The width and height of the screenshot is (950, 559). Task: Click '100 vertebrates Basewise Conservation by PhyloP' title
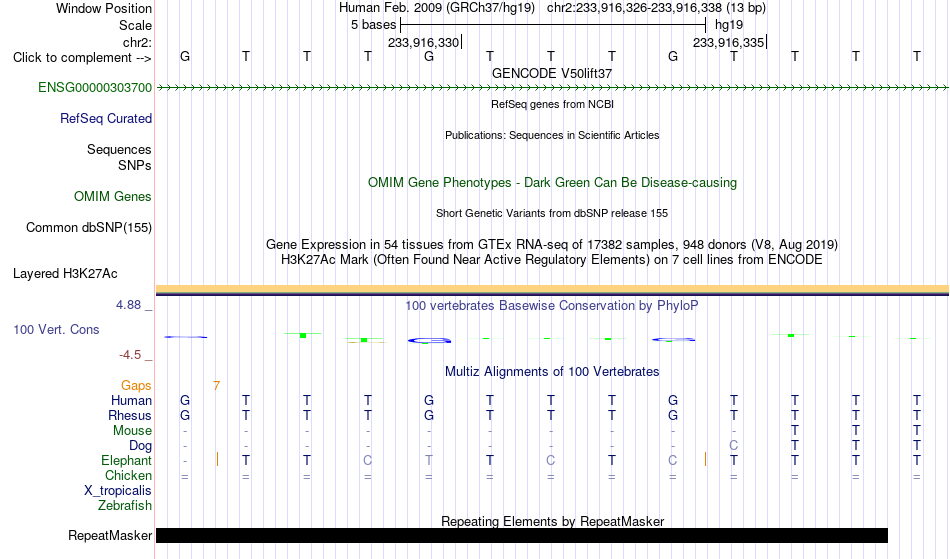click(552, 305)
